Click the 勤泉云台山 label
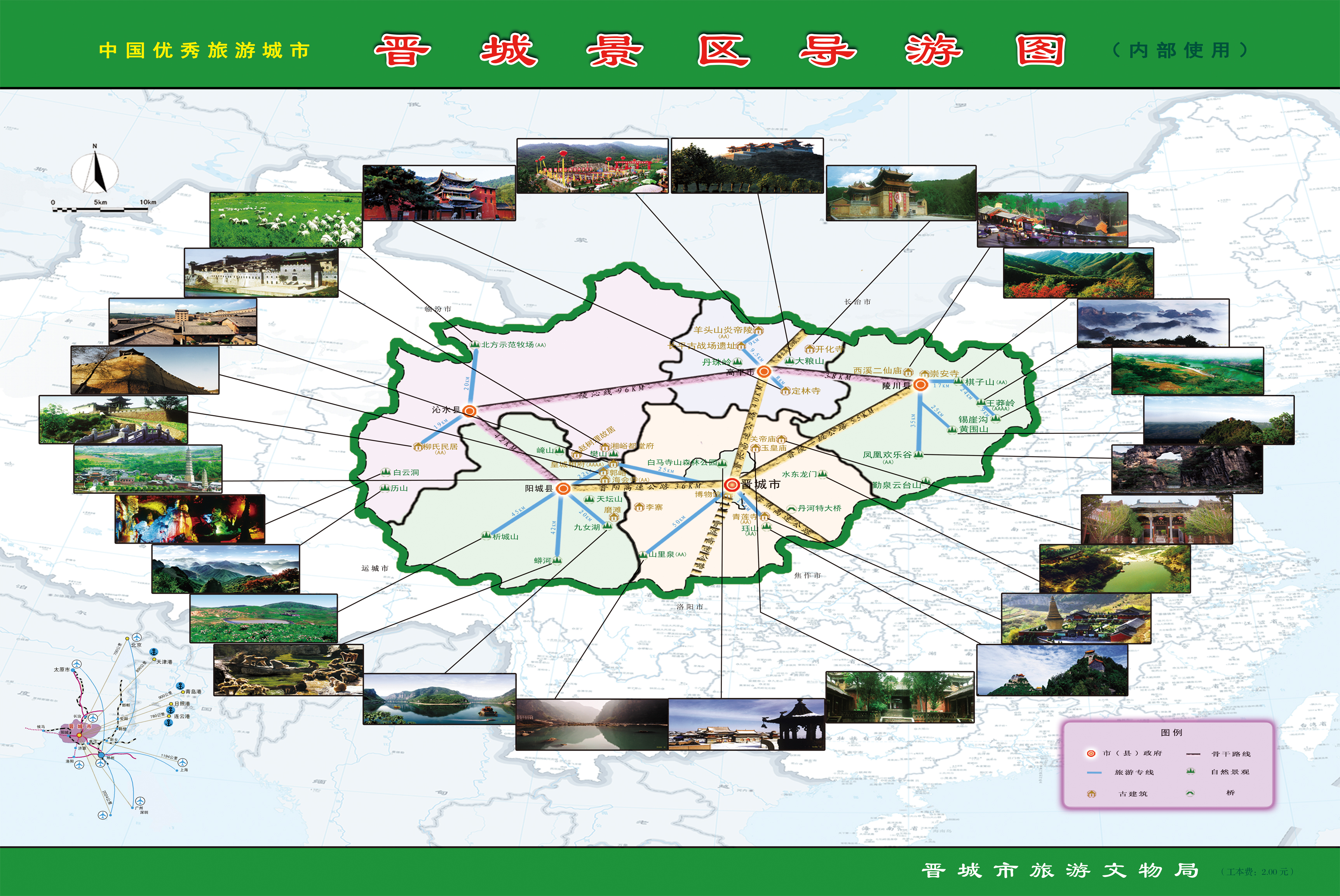Screen dimensions: 1340x896 [x=896, y=485]
